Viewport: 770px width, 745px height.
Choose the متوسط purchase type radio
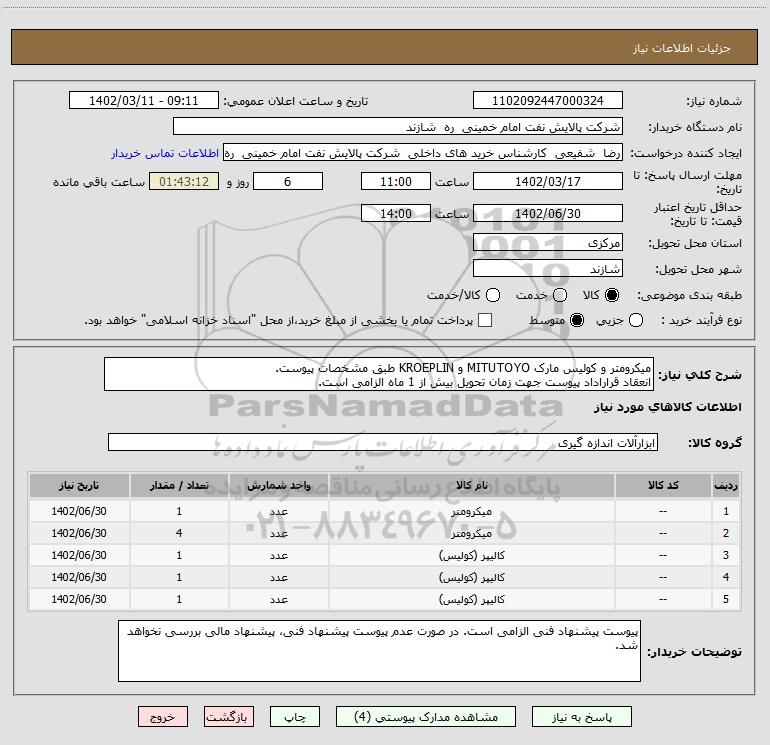point(577,320)
